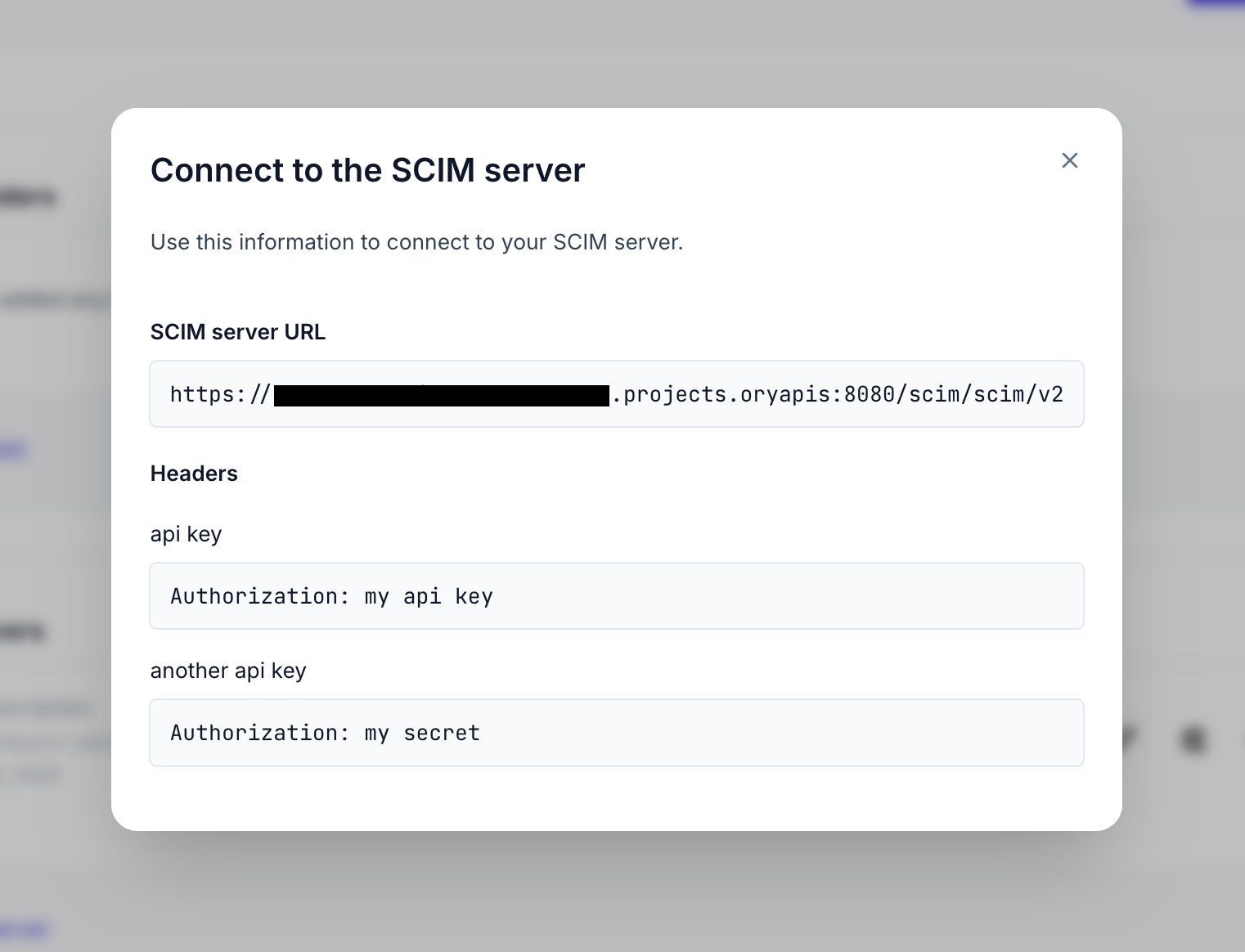Image resolution: width=1245 pixels, height=952 pixels.
Task: Click the purple button in the top-right corner
Action: coord(1216,3)
